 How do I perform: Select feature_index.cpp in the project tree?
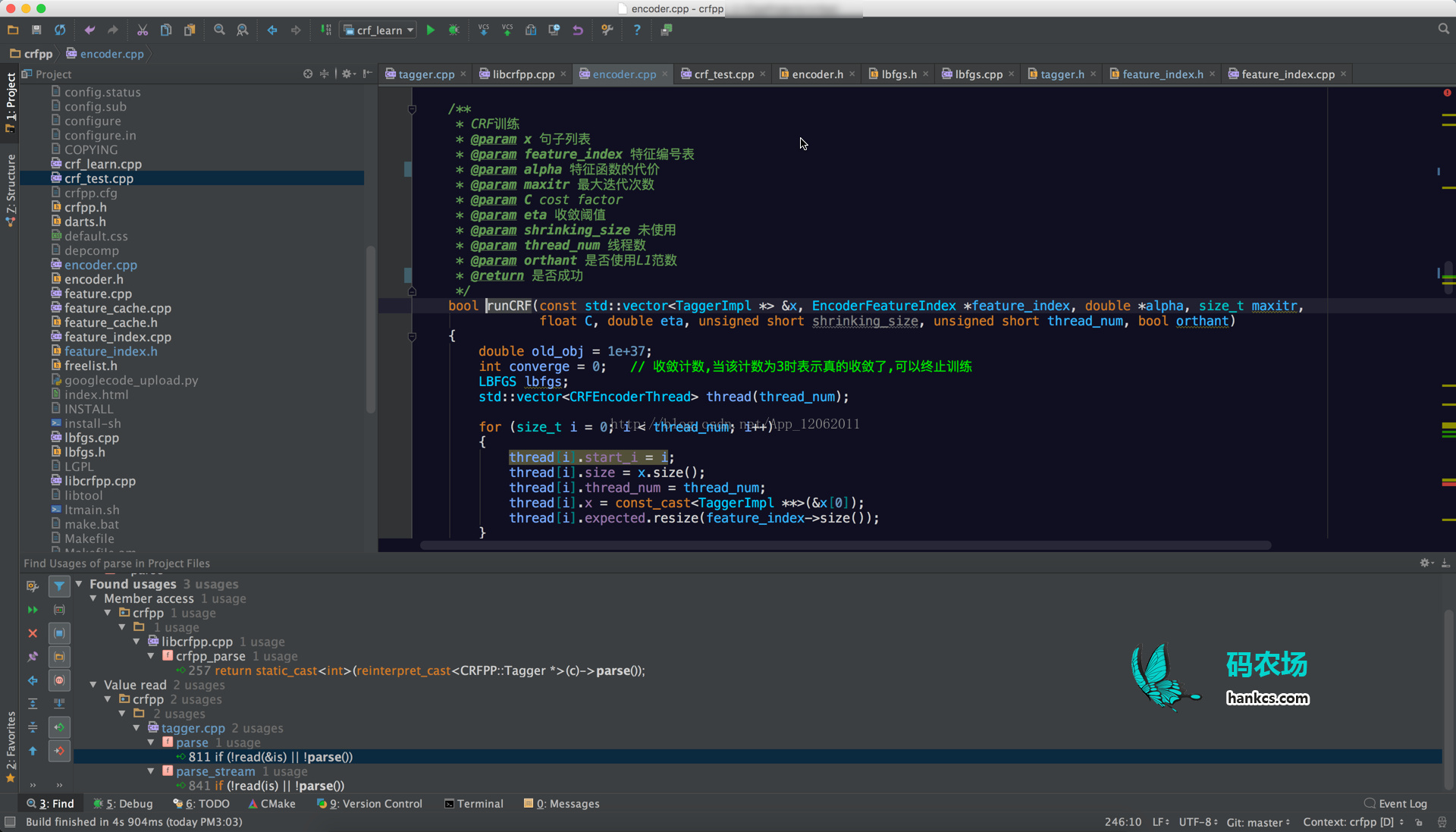click(118, 337)
